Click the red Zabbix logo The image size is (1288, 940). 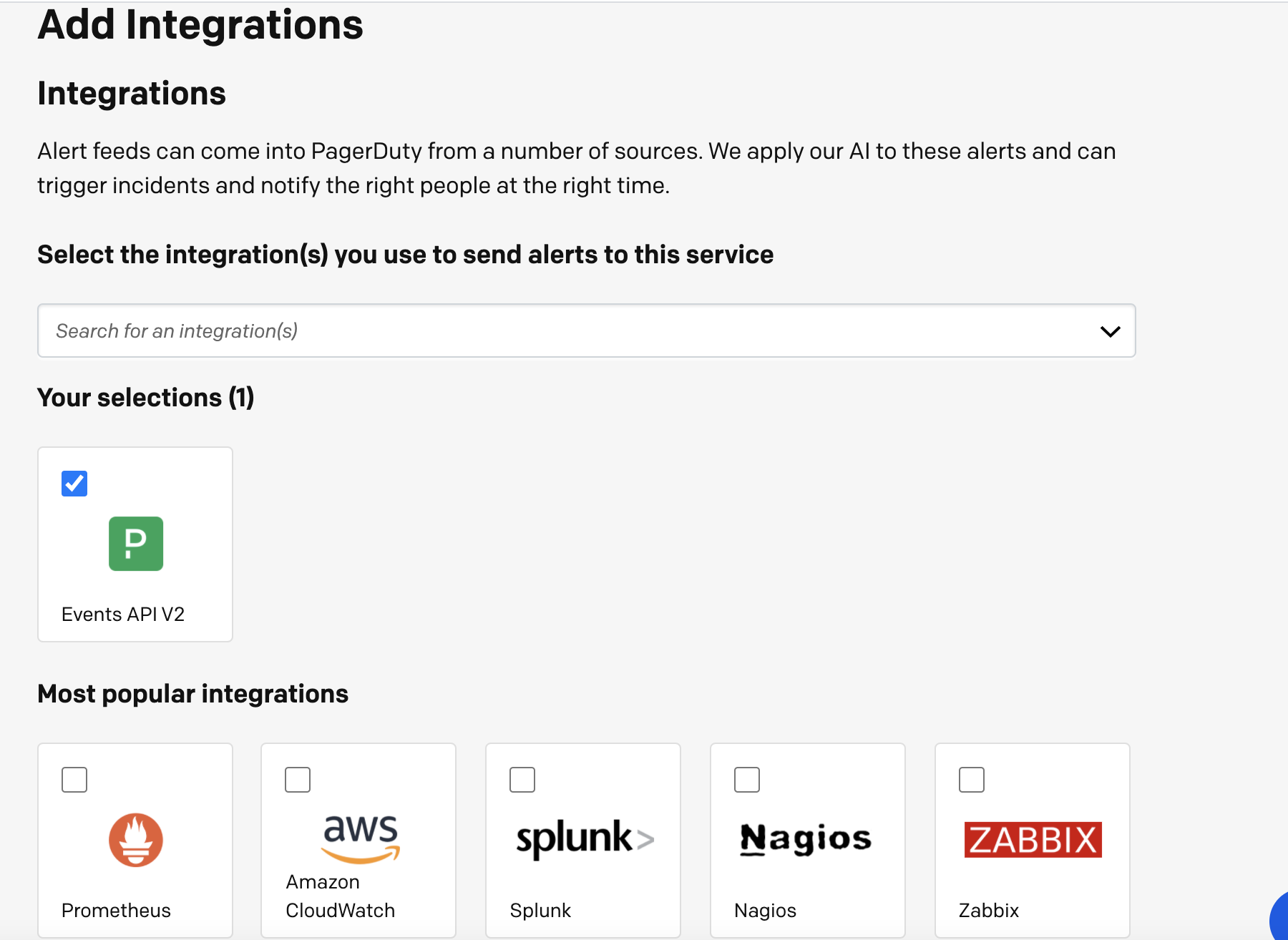point(1033,839)
